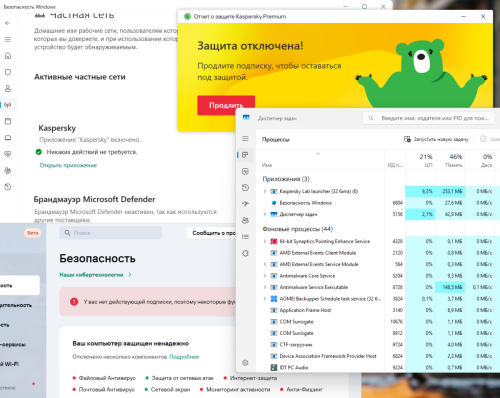Sort processes by Память column header

[x=454, y=160]
